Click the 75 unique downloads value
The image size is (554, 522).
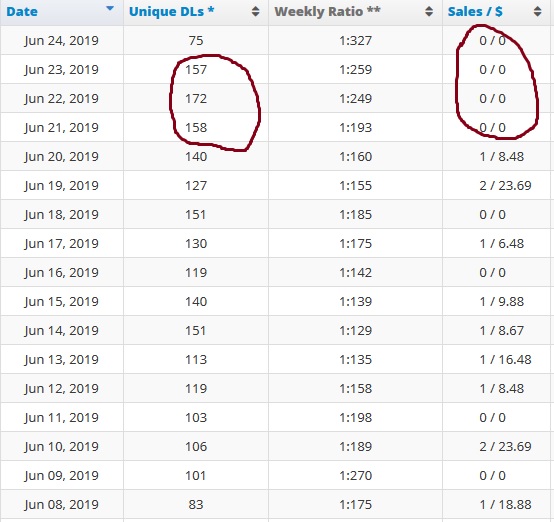coord(196,40)
